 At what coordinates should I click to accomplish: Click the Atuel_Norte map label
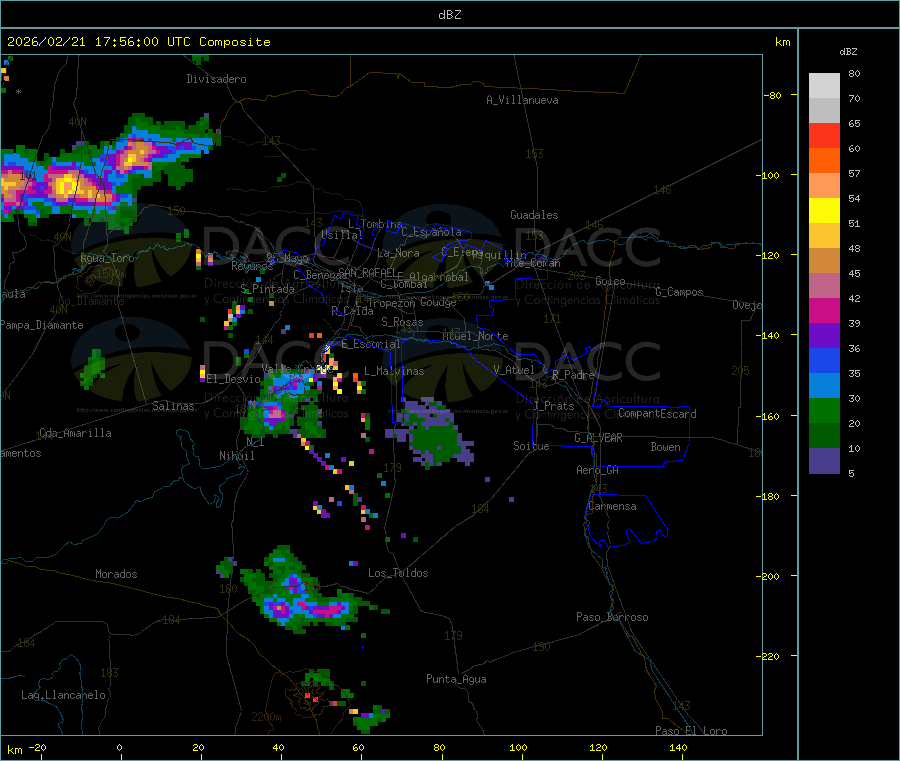click(x=475, y=336)
